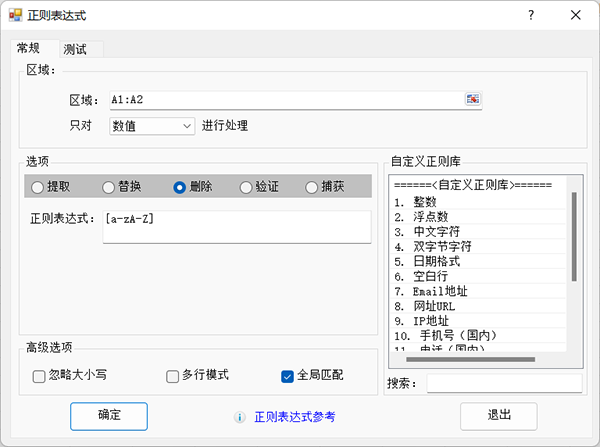
Task: Select '5. 日期格式' in the regex library
Action: click(x=479, y=261)
